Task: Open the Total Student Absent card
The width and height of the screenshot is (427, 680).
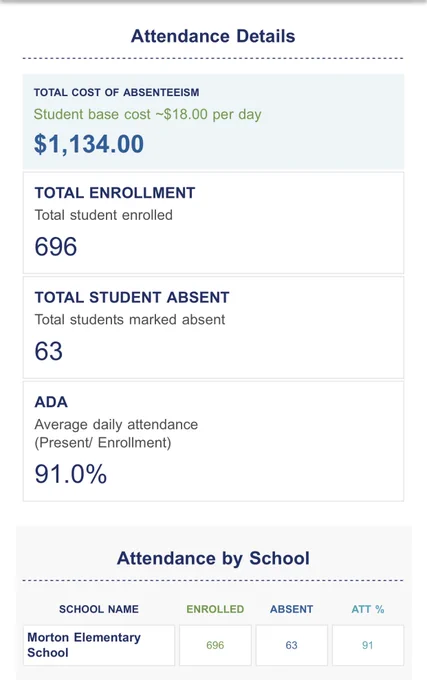Action: tap(213, 327)
